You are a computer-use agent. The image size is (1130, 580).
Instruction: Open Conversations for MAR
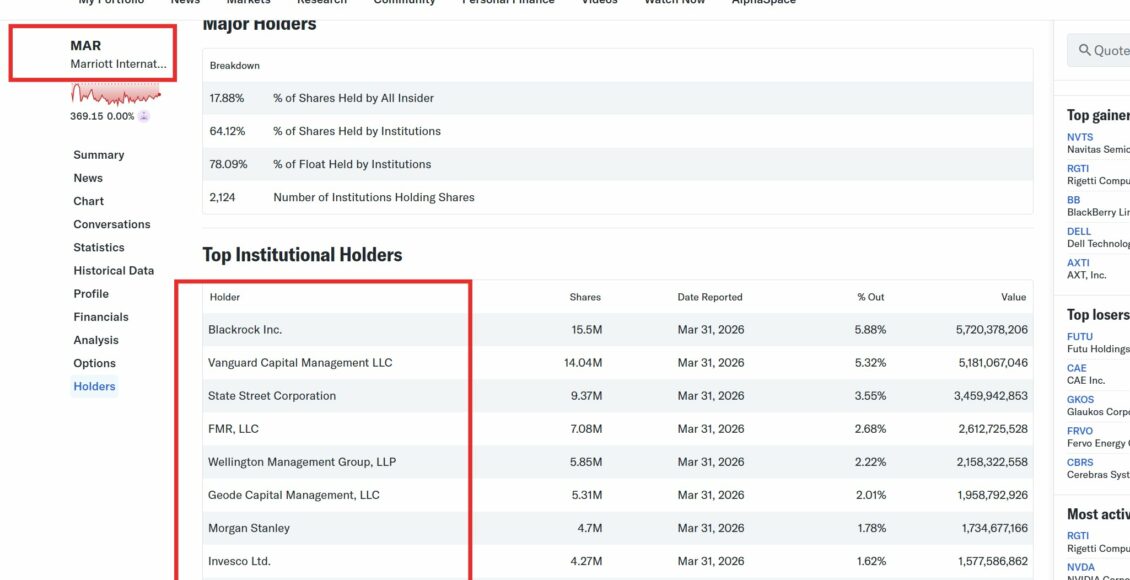tap(112, 224)
